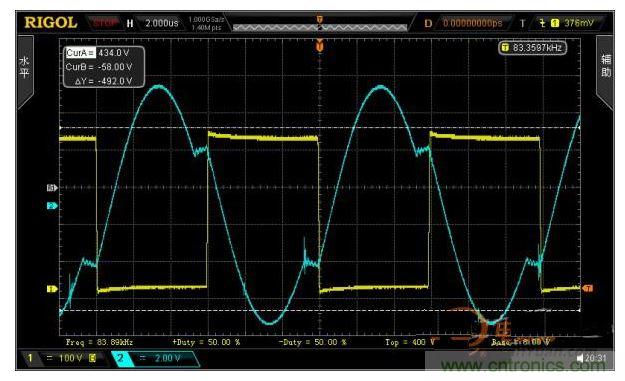
Task: Click the speaker sound icon
Action: pyautogui.click(x=580, y=358)
